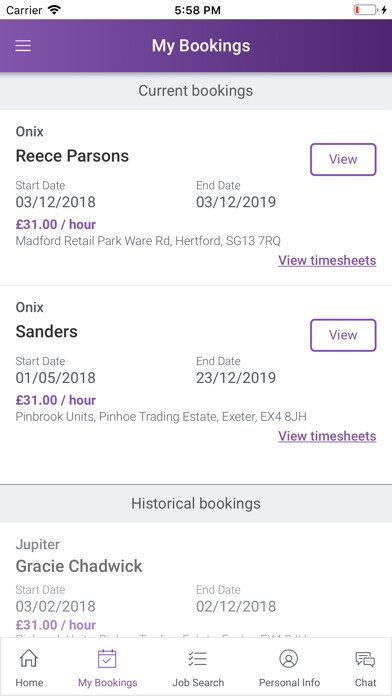Tap the Wi-Fi status icon
The image size is (392, 696).
[54, 10]
